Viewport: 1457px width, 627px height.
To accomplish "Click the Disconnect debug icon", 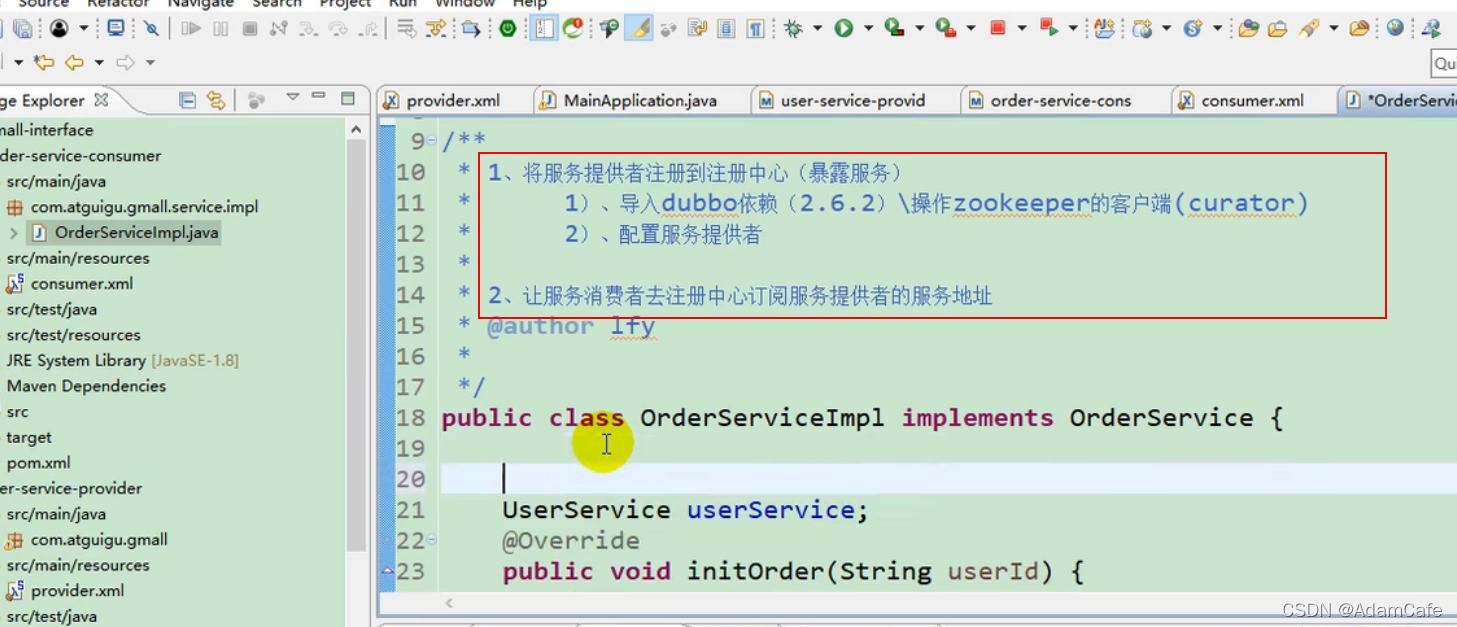I will (279, 29).
